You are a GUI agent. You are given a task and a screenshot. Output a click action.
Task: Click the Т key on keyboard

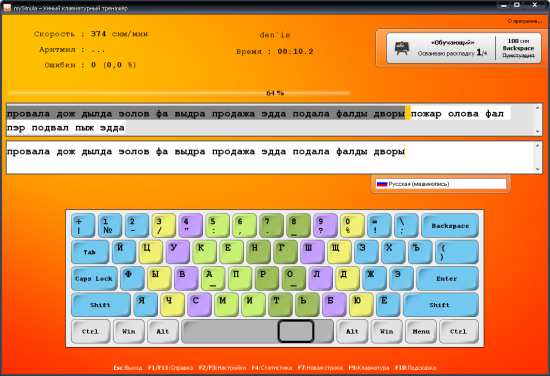(280, 305)
